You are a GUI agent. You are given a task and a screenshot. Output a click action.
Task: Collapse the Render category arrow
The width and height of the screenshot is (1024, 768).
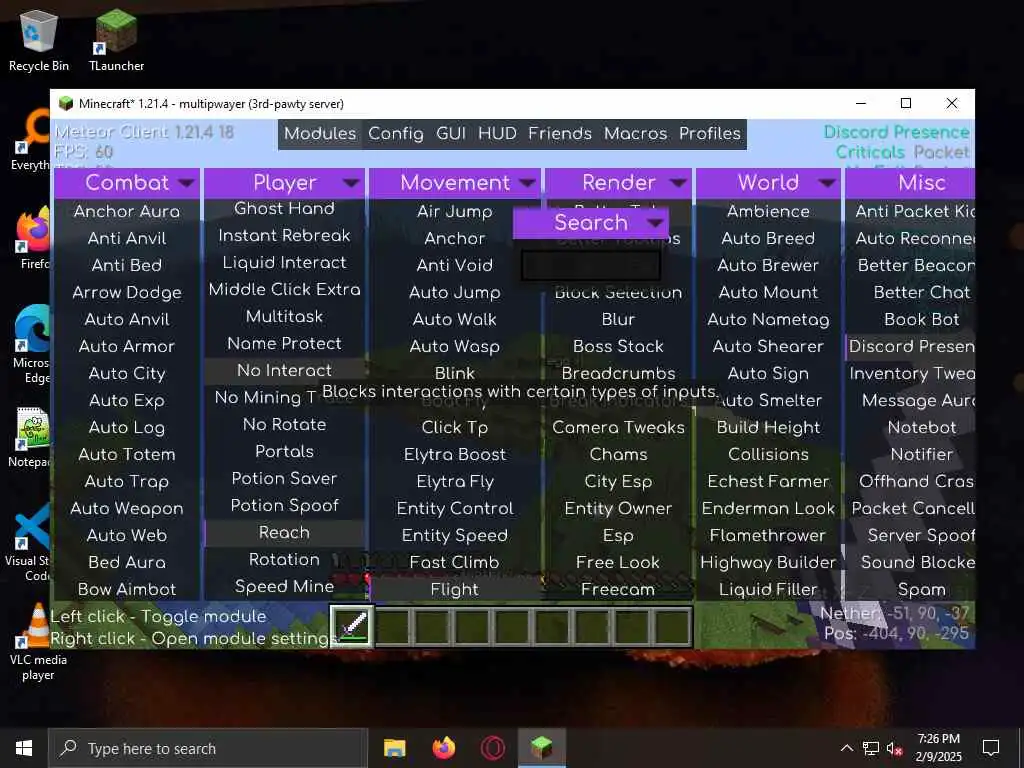click(679, 183)
